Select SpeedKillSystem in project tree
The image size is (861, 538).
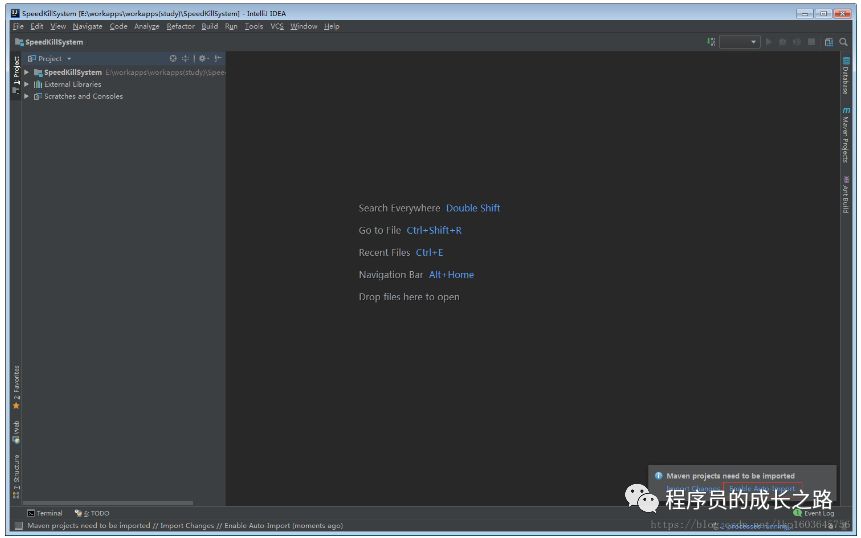point(73,72)
